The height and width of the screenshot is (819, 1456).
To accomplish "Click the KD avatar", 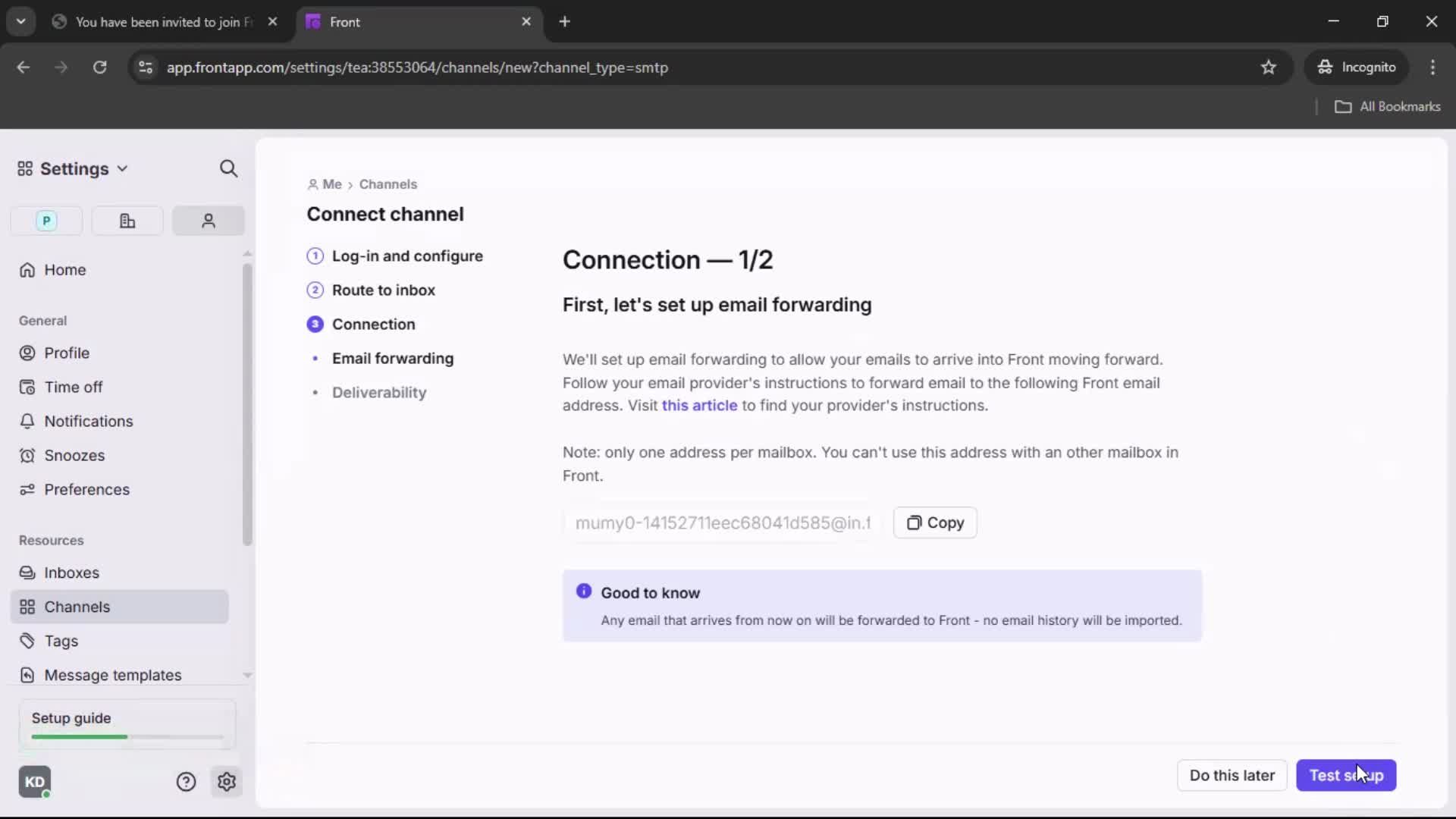I will click(x=35, y=782).
